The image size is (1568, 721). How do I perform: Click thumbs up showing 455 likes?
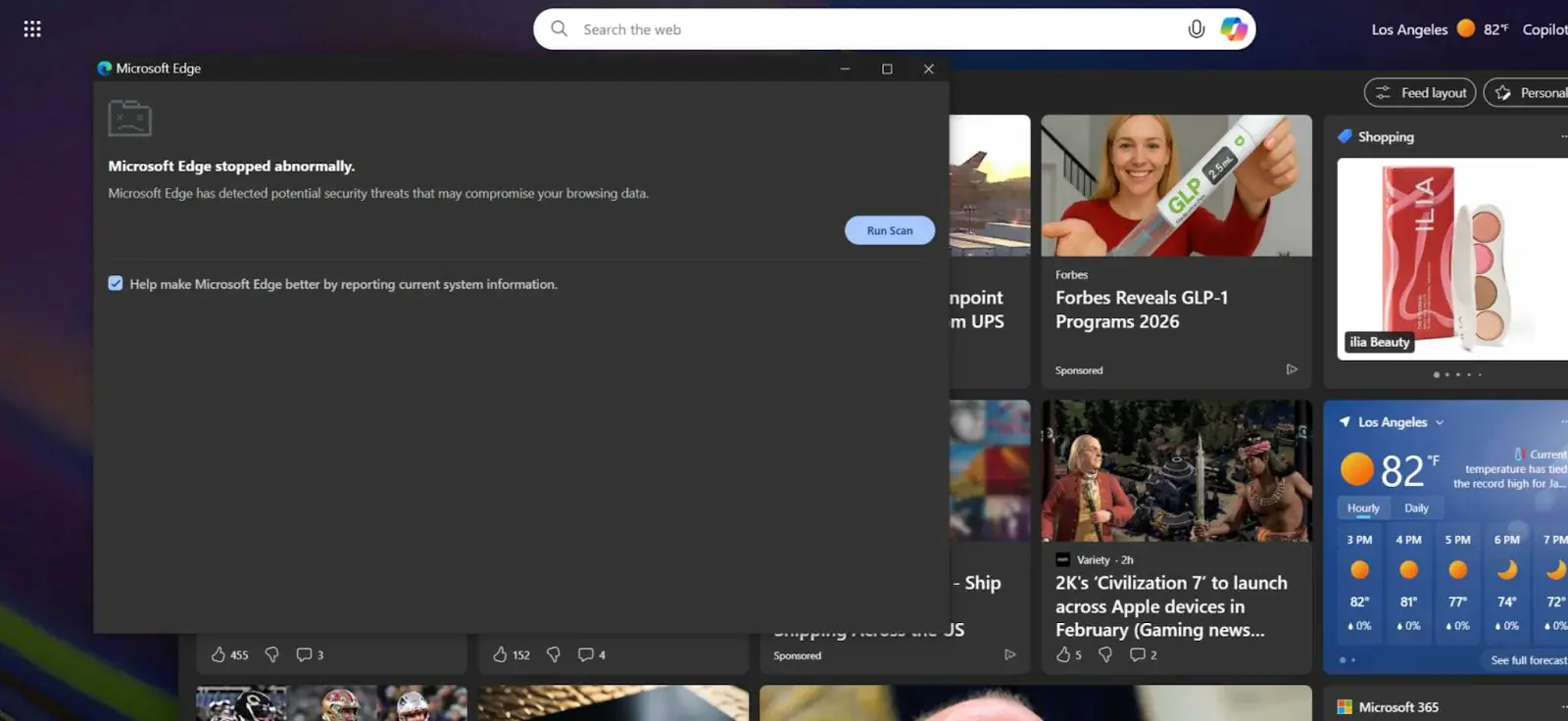coord(219,654)
